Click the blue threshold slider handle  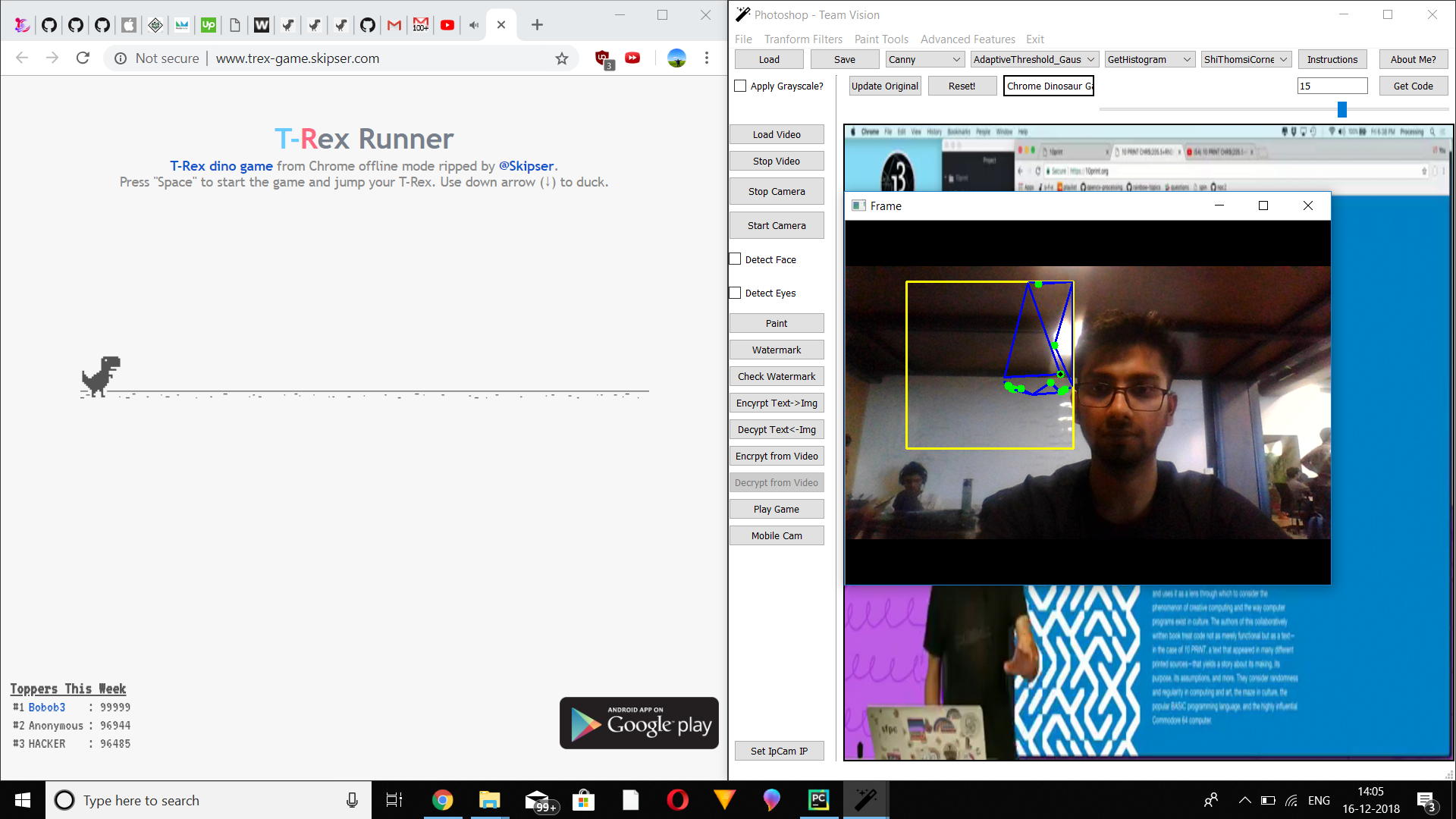click(1341, 110)
